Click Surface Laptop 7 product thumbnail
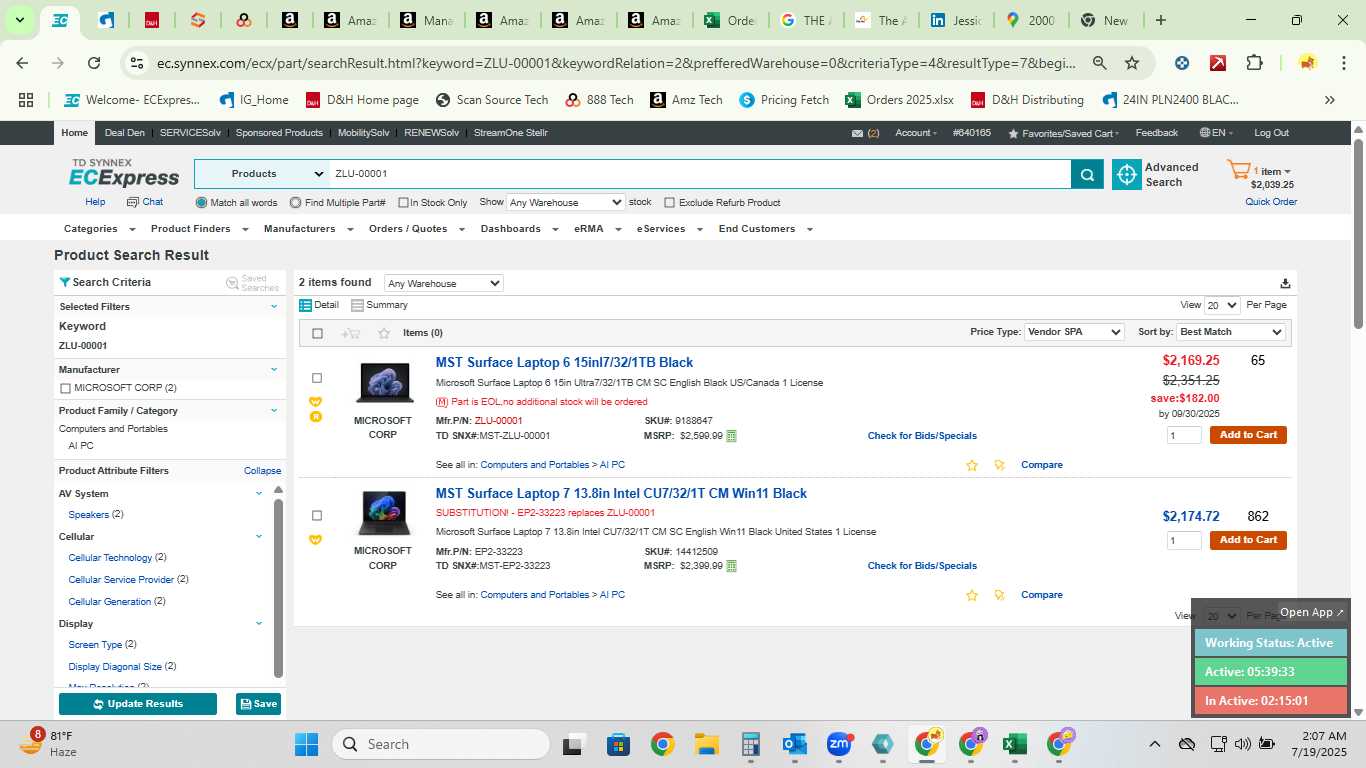The height and width of the screenshot is (768, 1366). (x=384, y=514)
